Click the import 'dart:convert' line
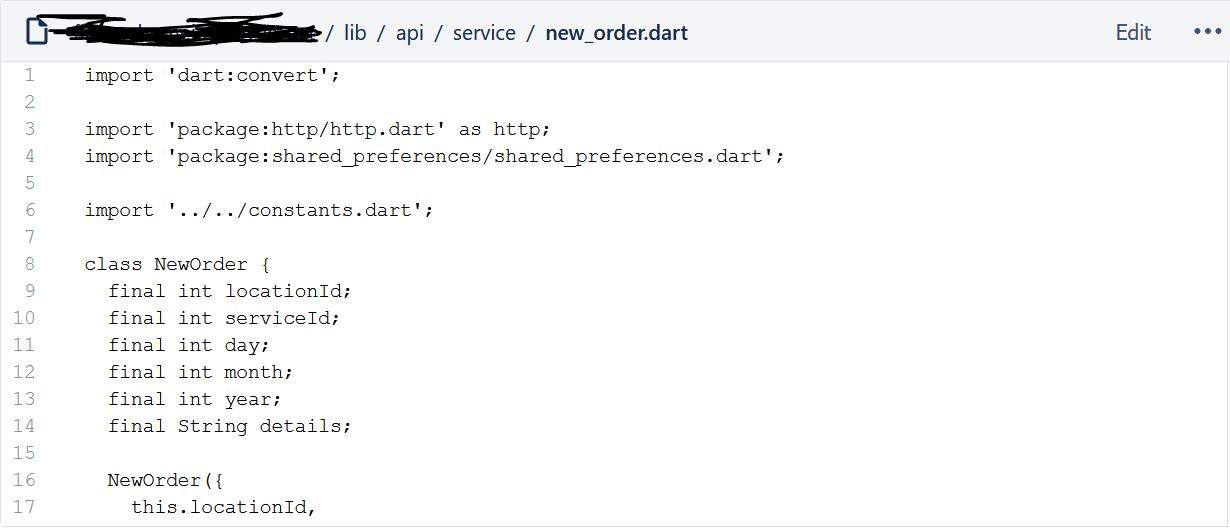The height and width of the screenshot is (528, 1230). 213,75
